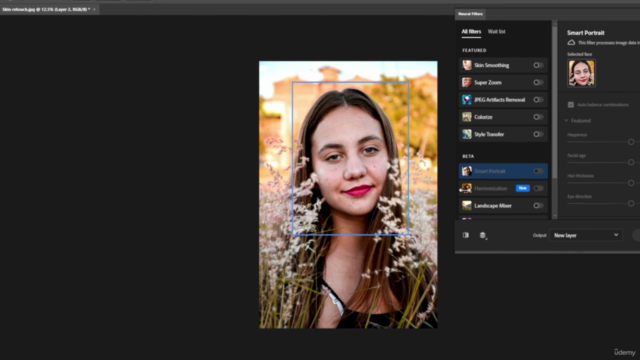Image resolution: width=640 pixels, height=360 pixels.
Task: Select the Colorize filter label
Action: (483, 117)
